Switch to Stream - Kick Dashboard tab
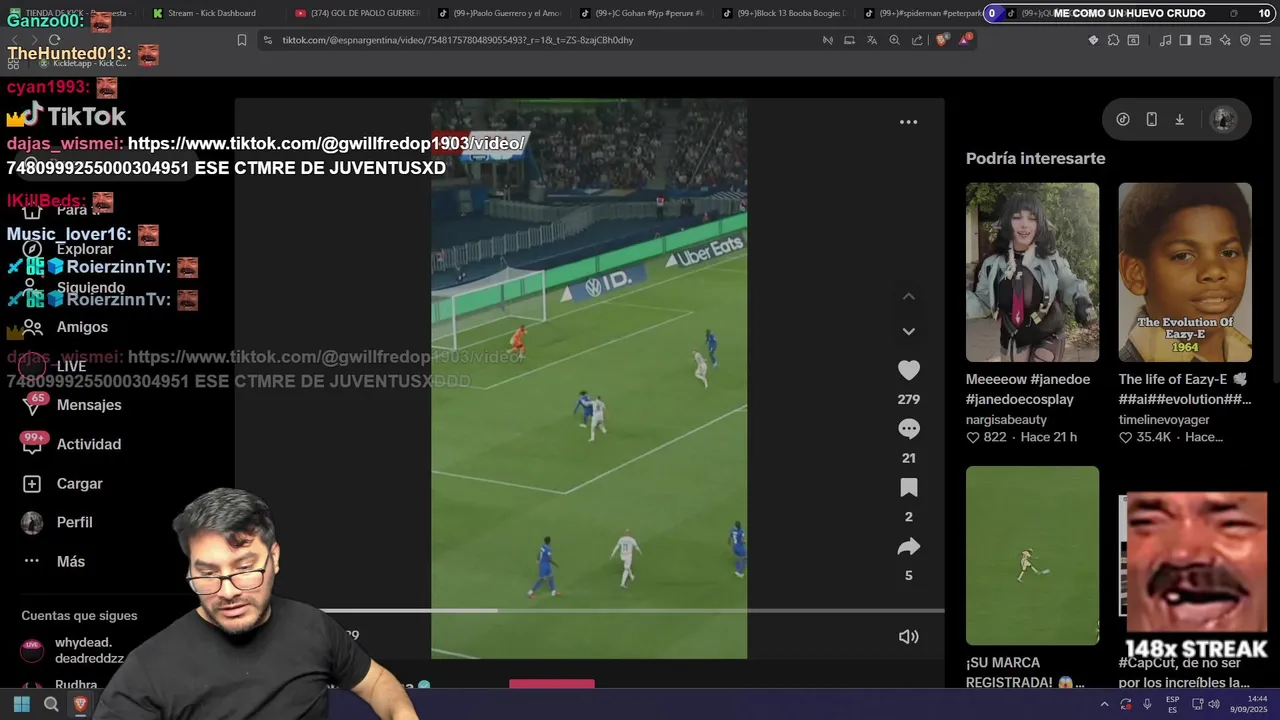This screenshot has width=1280, height=720. click(x=211, y=13)
